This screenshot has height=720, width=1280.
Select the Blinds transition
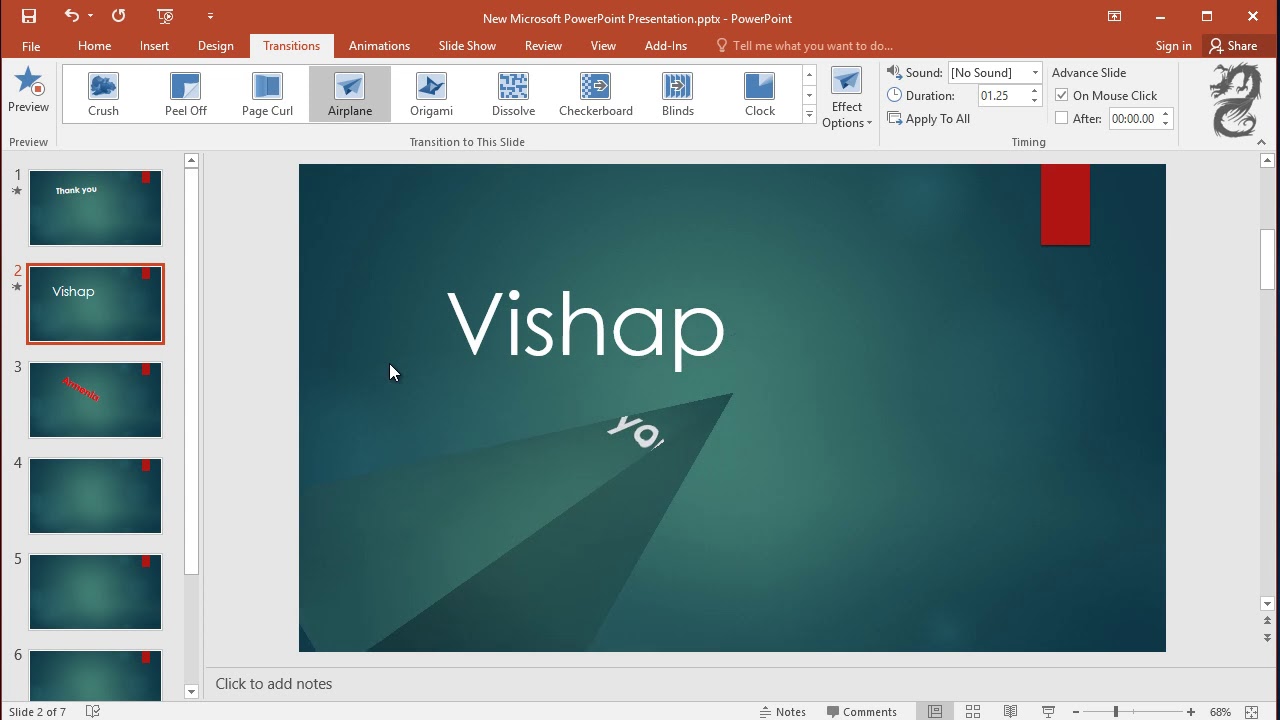pyautogui.click(x=678, y=95)
